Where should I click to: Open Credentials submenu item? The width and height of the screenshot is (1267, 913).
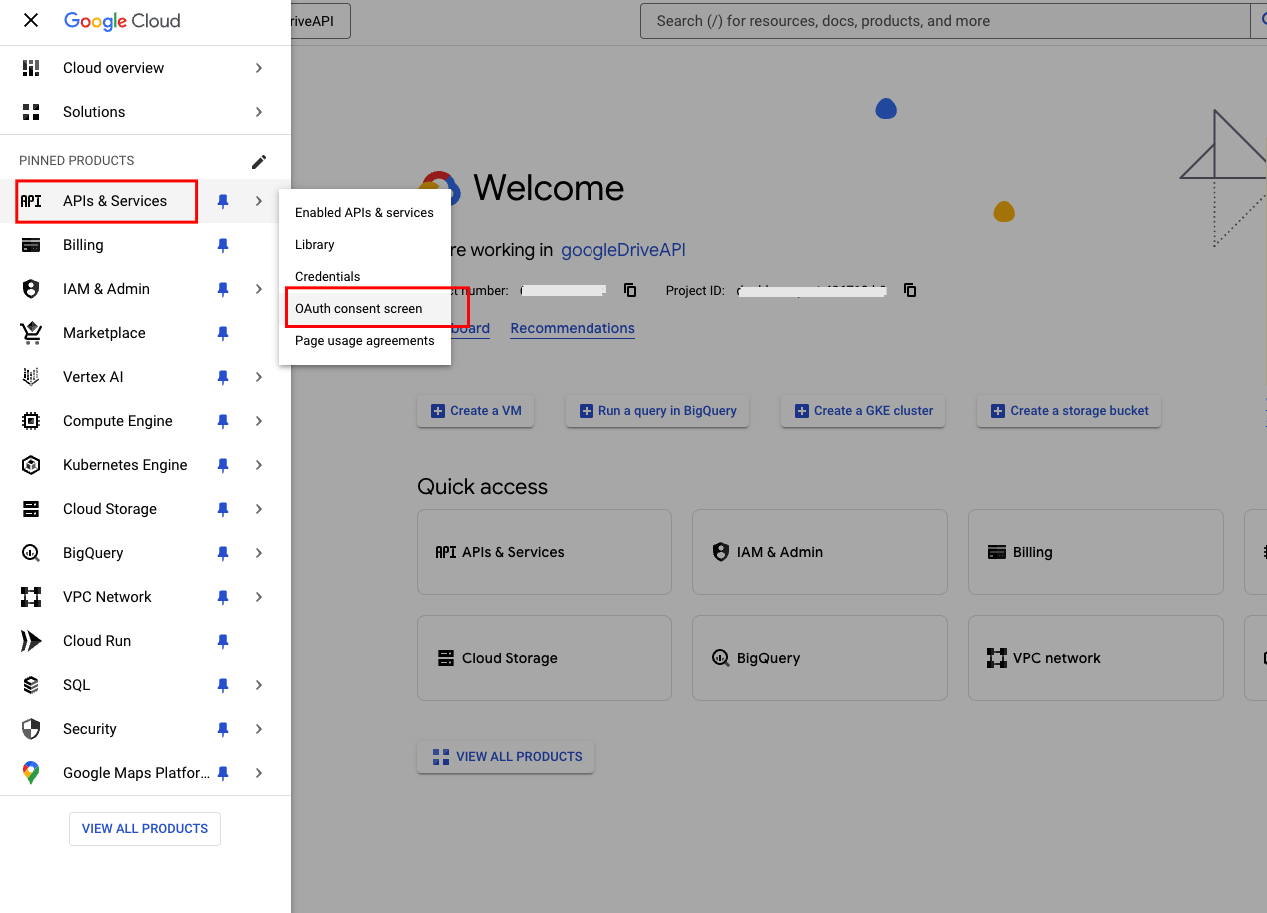coord(364,277)
